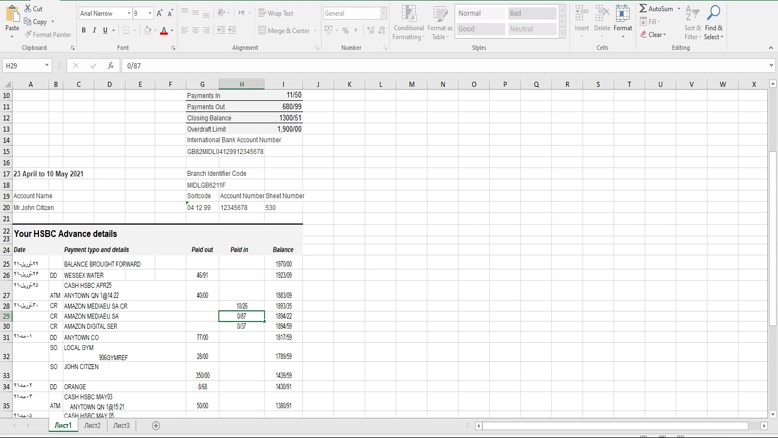
Task: Open the font size dropdown
Action: click(150, 14)
